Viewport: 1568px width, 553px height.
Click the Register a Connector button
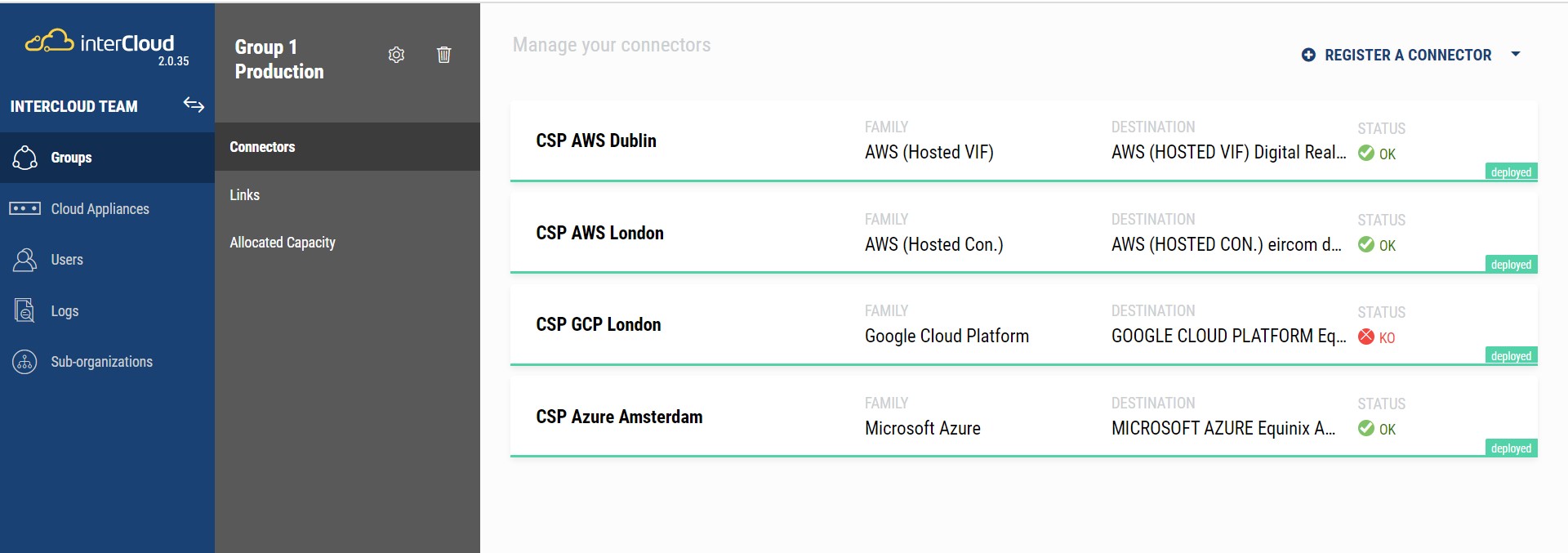[1407, 55]
